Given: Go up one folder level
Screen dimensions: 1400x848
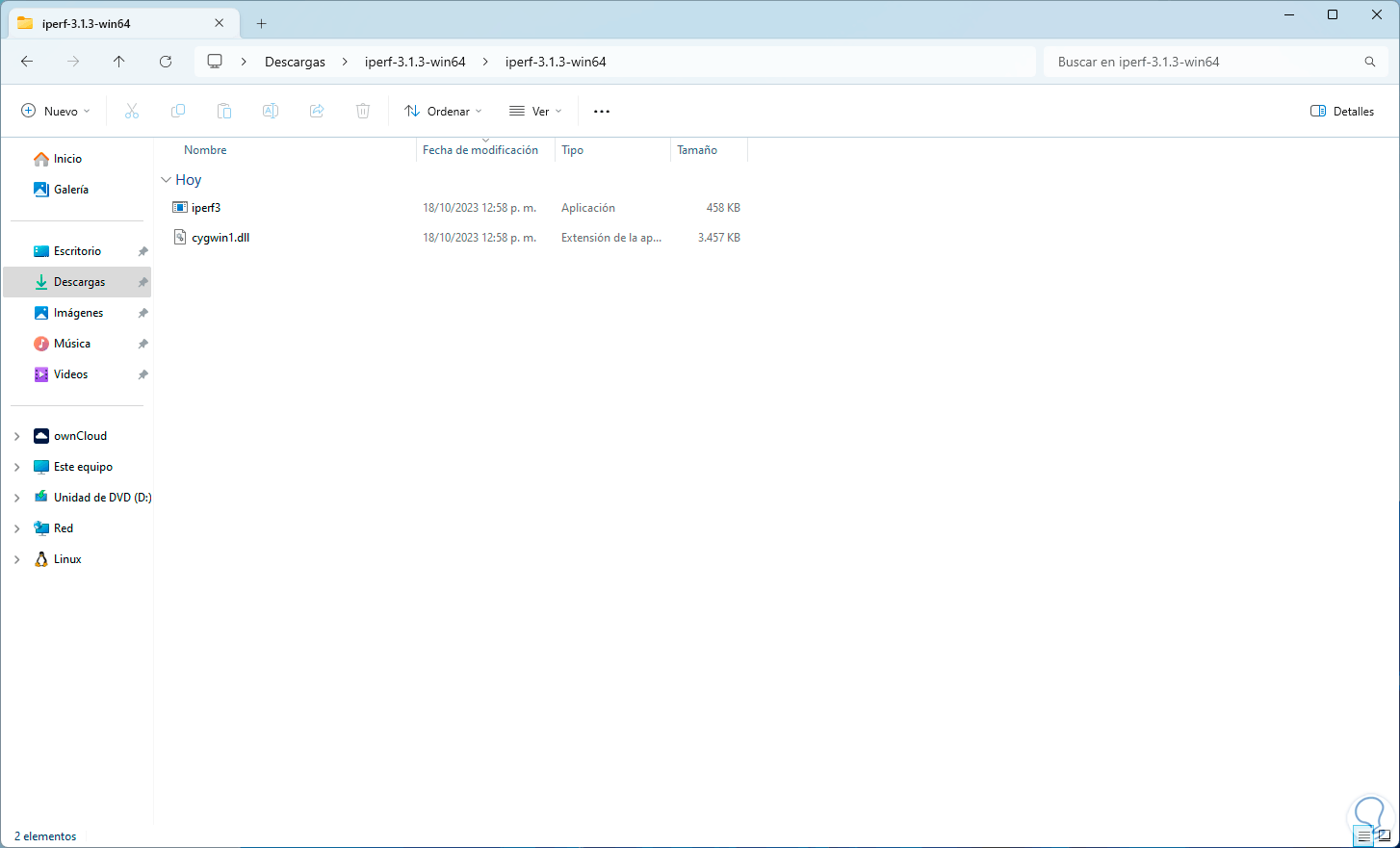Looking at the screenshot, I should pyautogui.click(x=119, y=62).
